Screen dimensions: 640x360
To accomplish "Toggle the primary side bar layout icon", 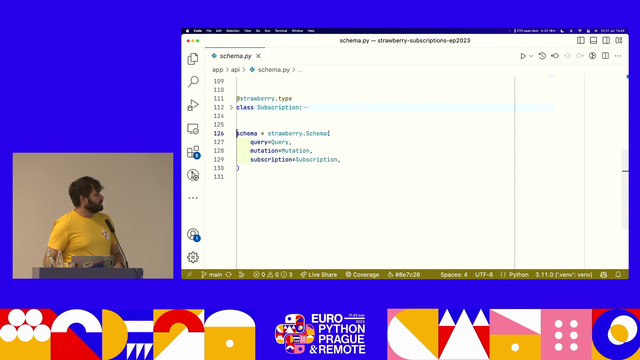I will tap(581, 40).
